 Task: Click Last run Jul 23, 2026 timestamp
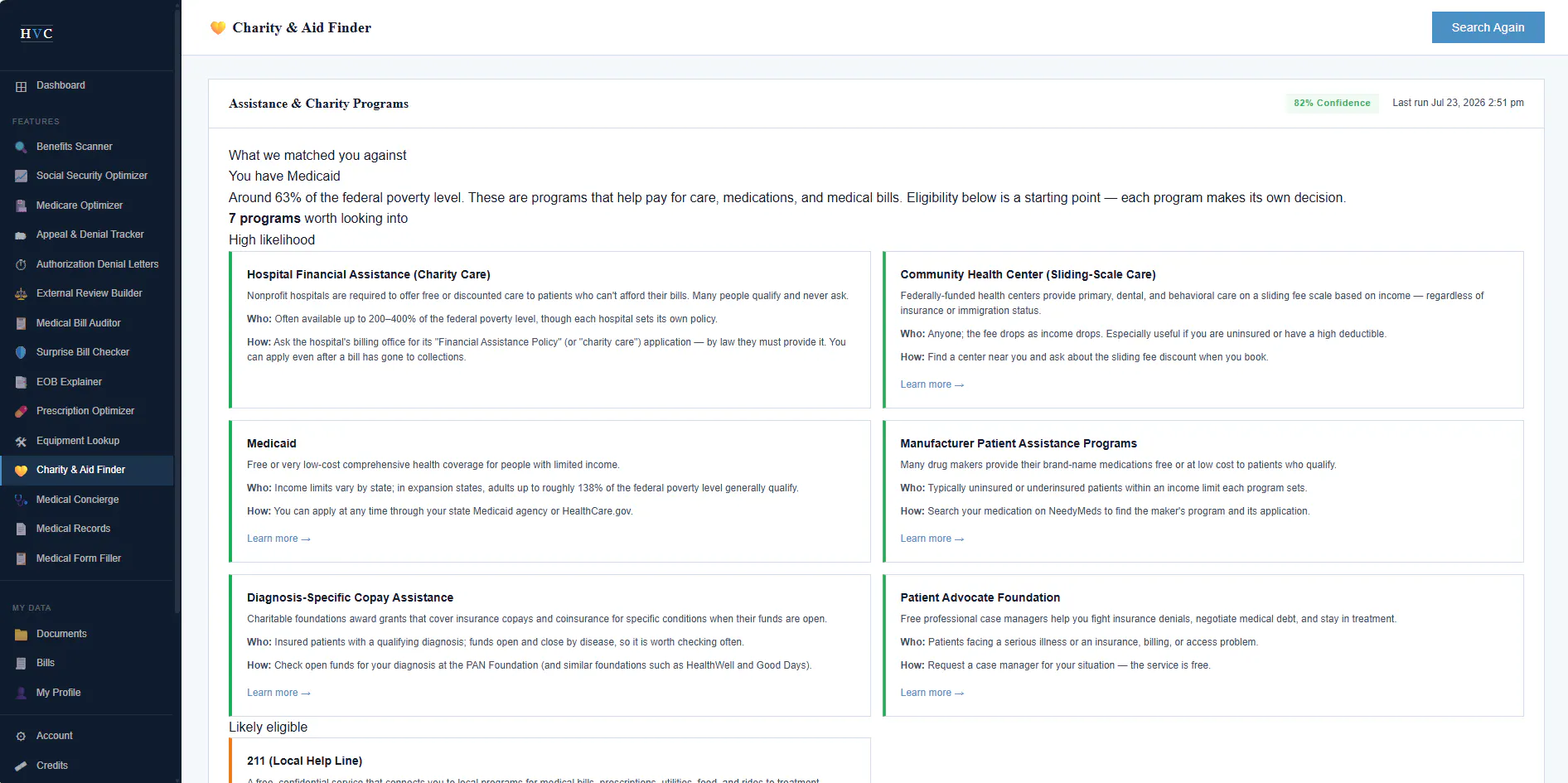[x=1458, y=103]
